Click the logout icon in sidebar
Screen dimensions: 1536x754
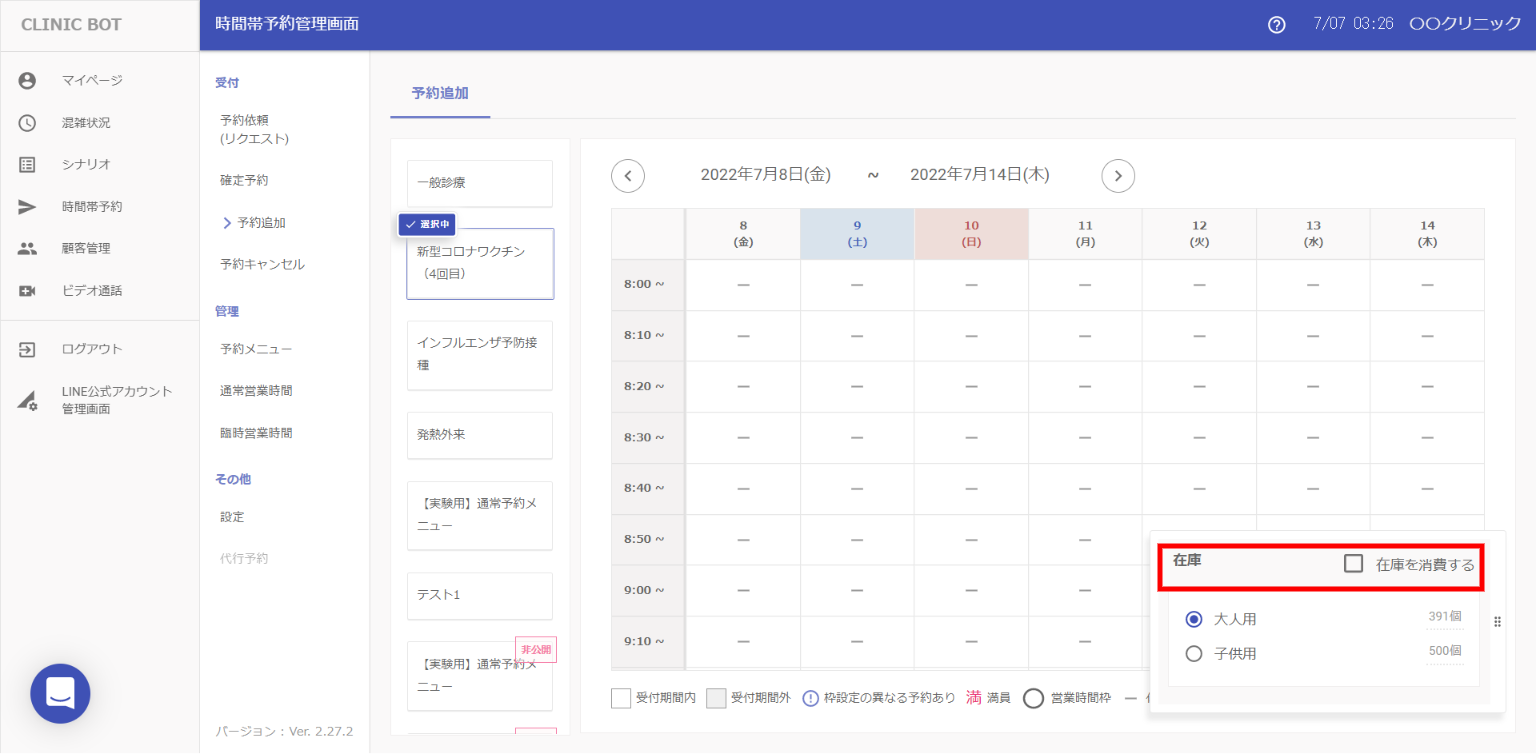click(x=27, y=349)
